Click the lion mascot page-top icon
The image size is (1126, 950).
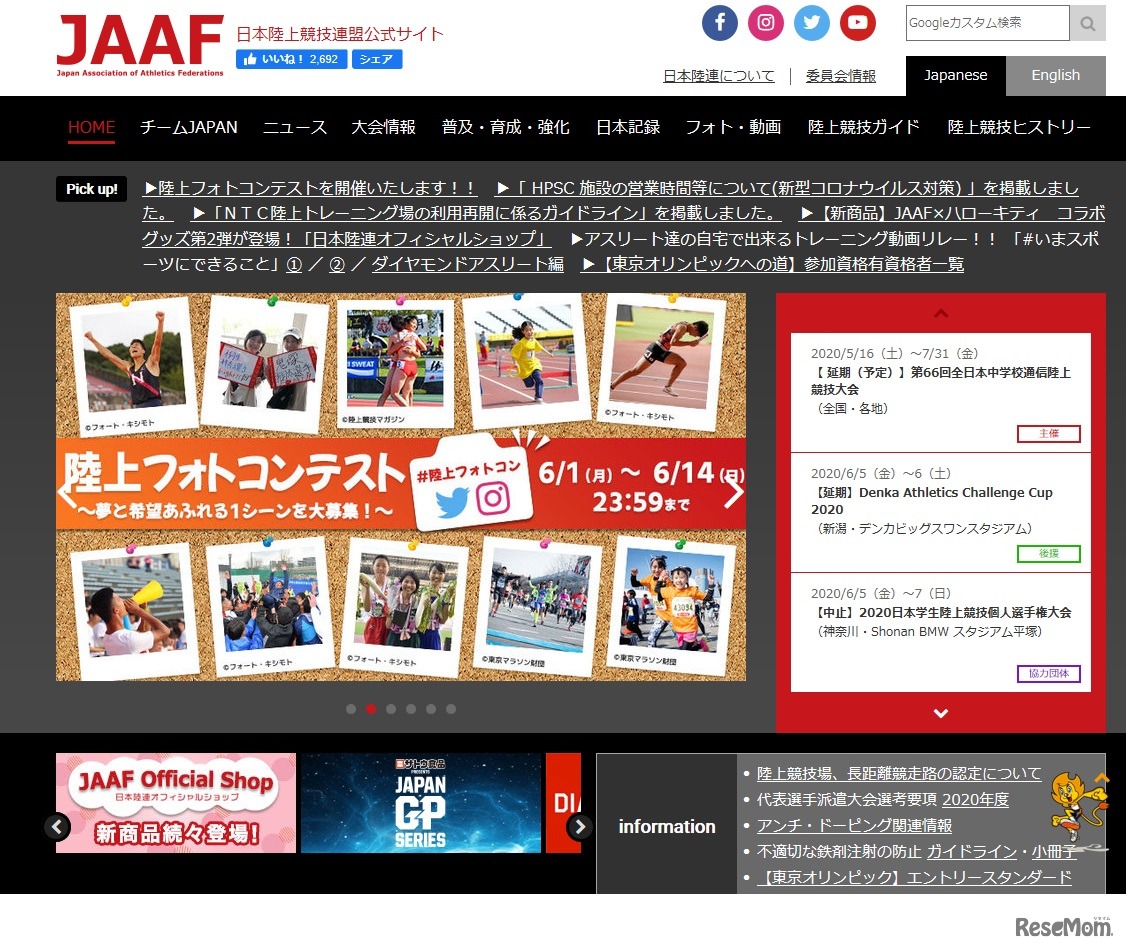point(1079,811)
